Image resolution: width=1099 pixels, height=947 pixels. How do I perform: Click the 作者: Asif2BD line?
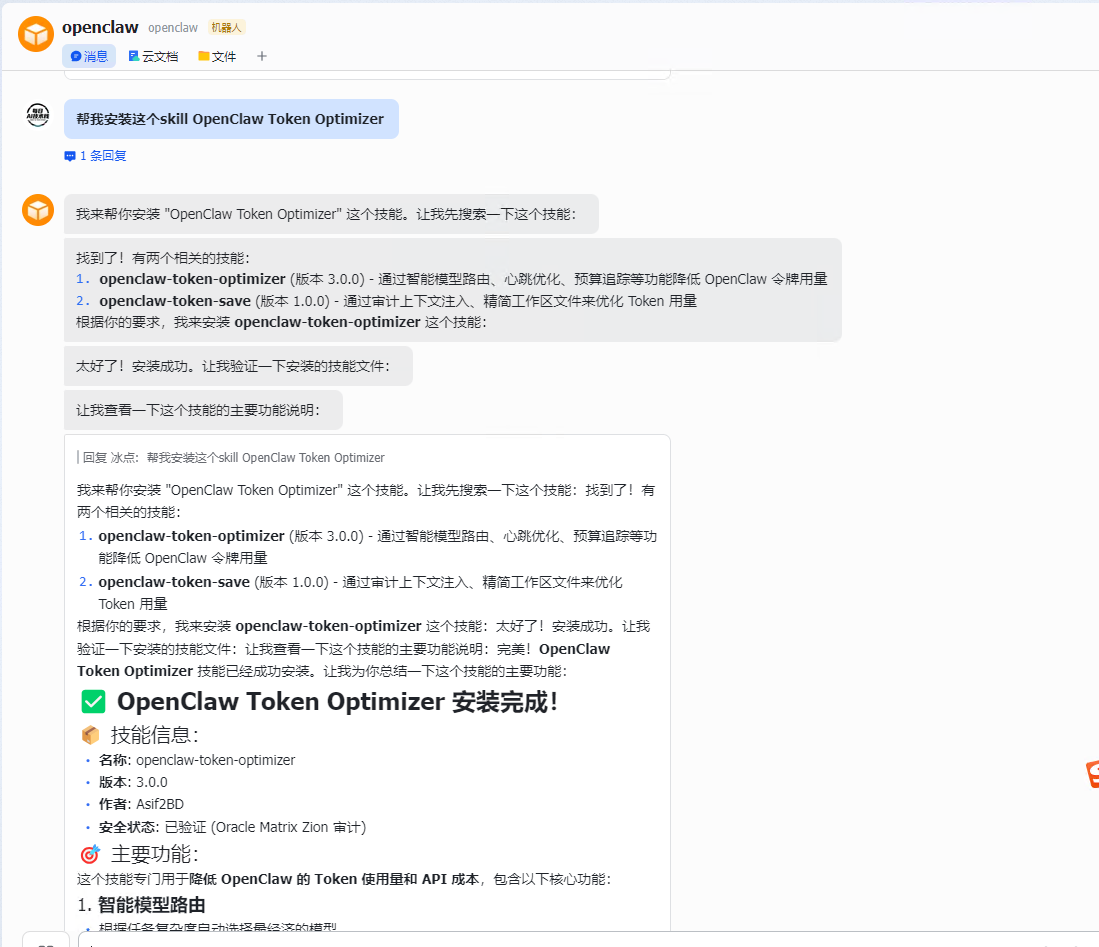(141, 804)
